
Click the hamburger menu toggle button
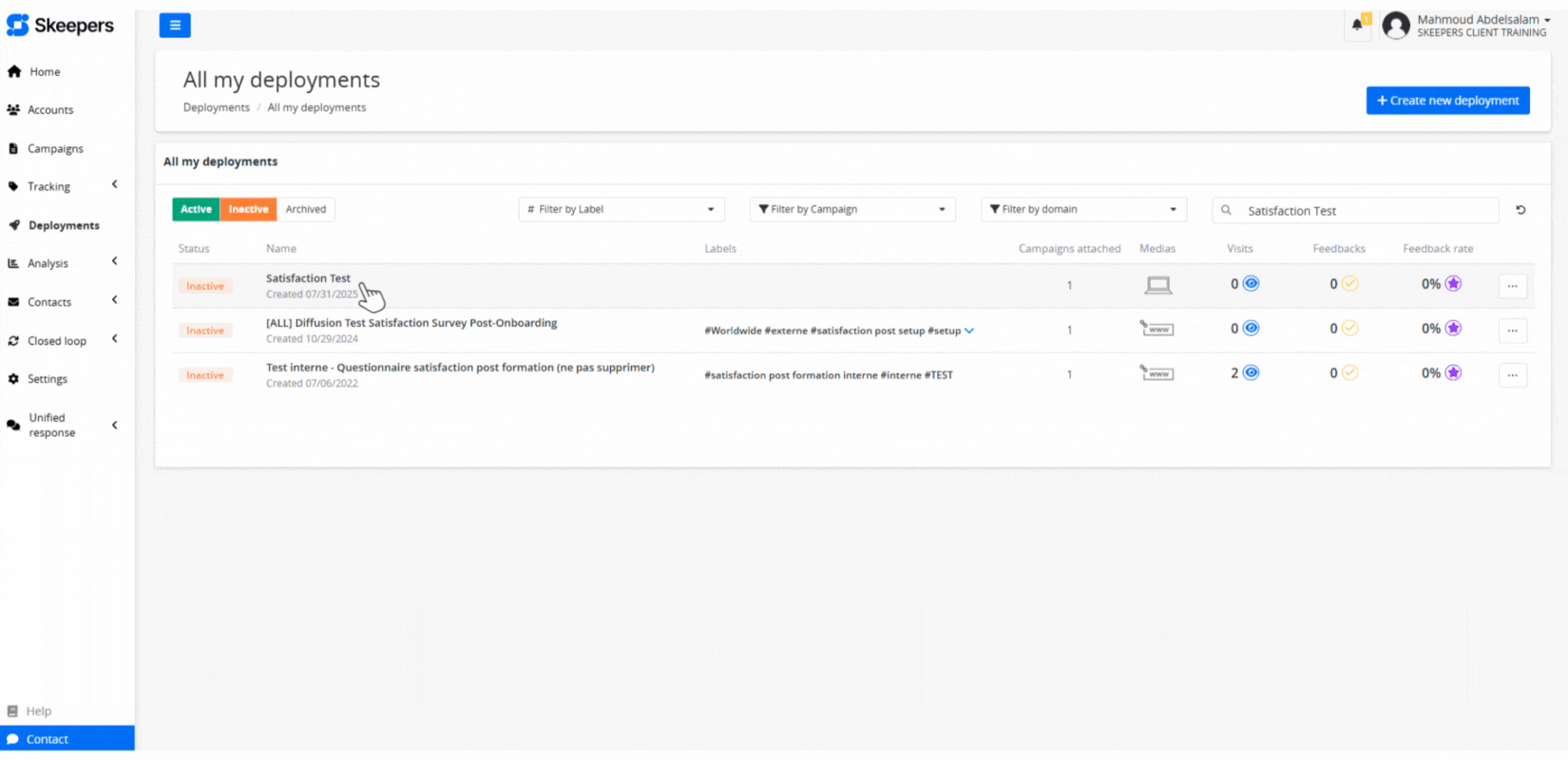pos(174,26)
